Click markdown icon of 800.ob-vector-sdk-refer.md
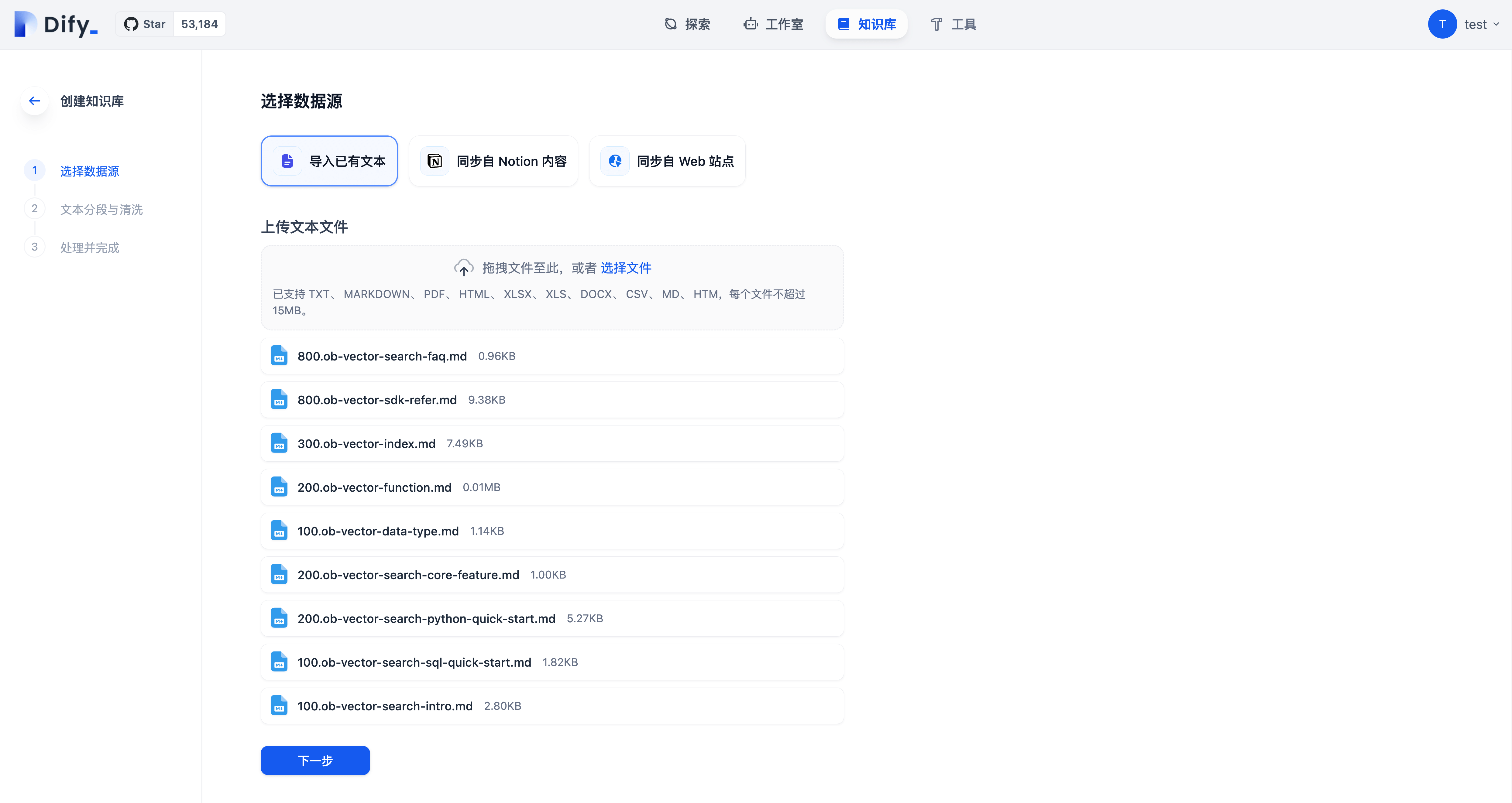1512x803 pixels. pos(279,399)
